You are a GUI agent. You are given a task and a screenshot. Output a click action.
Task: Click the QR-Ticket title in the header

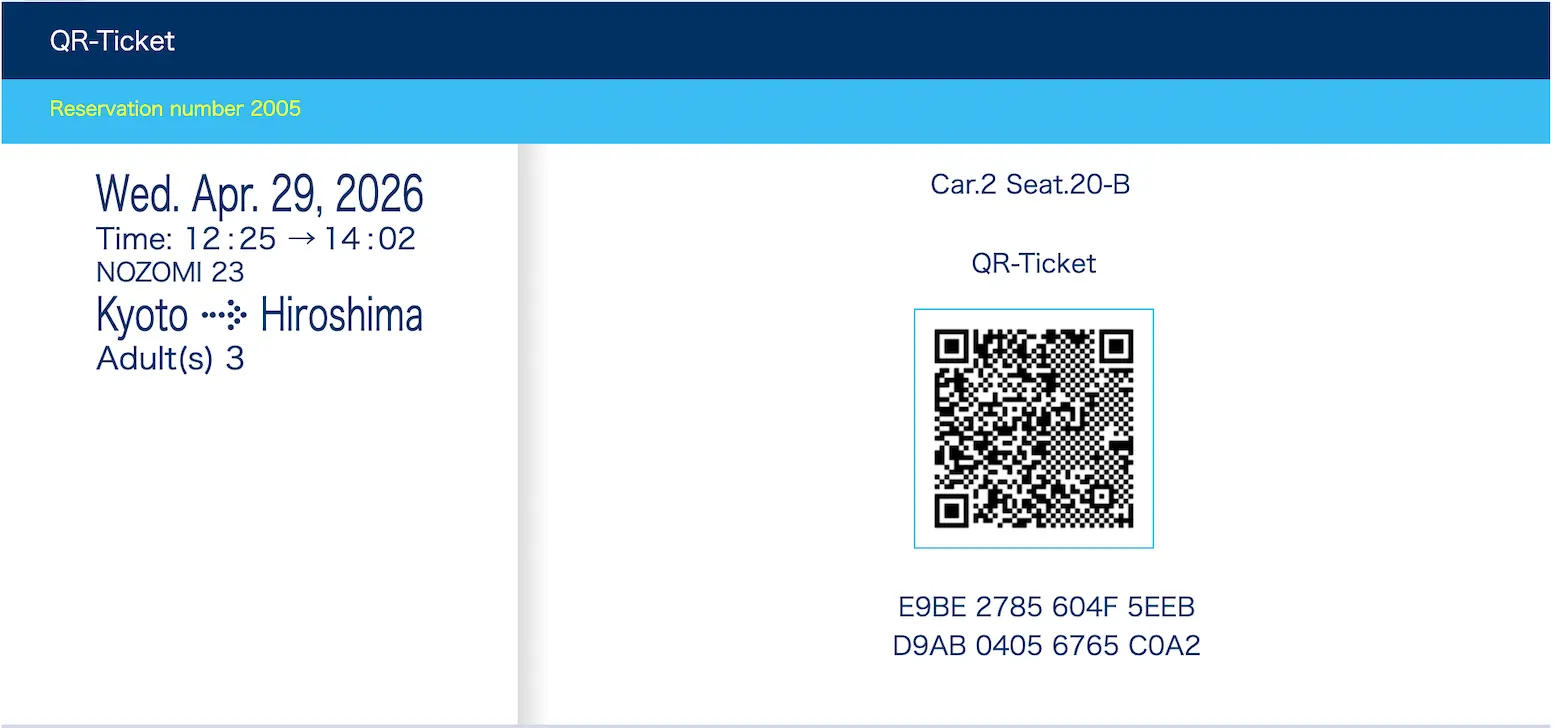(112, 41)
